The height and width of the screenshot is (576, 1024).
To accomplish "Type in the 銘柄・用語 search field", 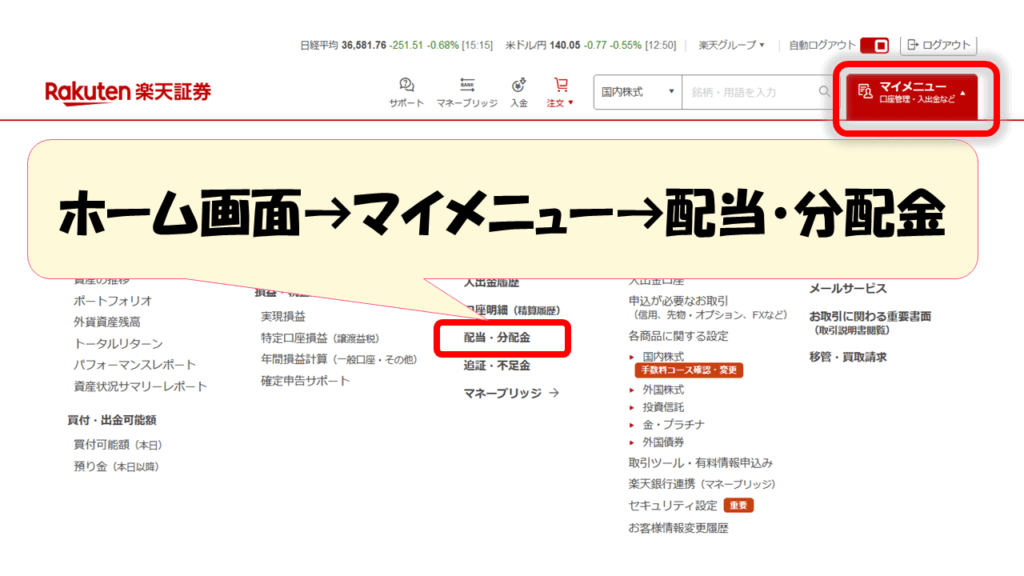I will [x=750, y=92].
